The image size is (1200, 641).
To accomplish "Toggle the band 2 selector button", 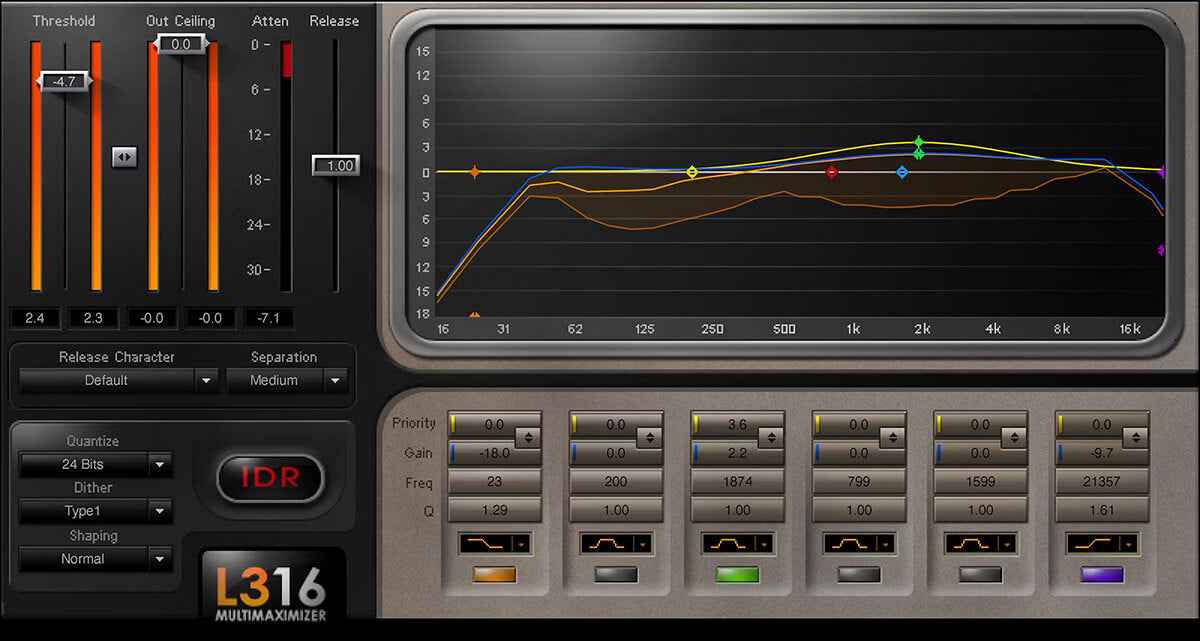I will [x=616, y=573].
